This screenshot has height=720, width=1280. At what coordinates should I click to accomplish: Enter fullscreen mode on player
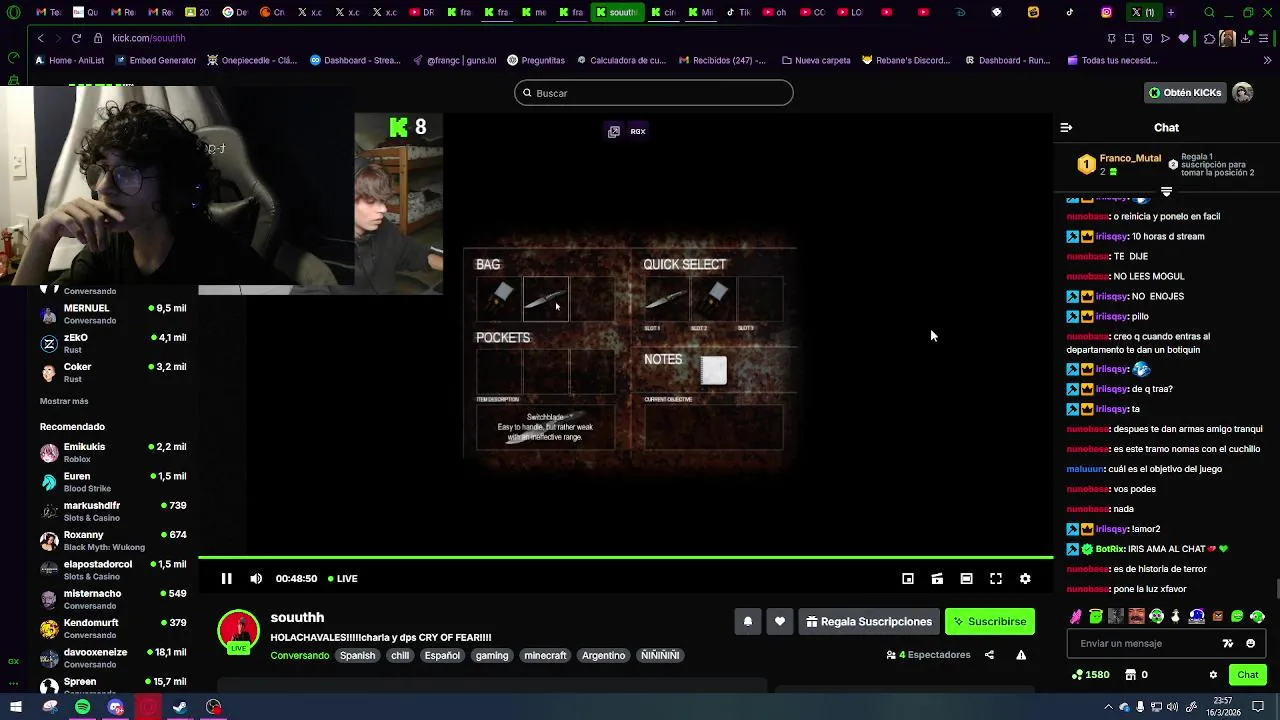[x=996, y=578]
